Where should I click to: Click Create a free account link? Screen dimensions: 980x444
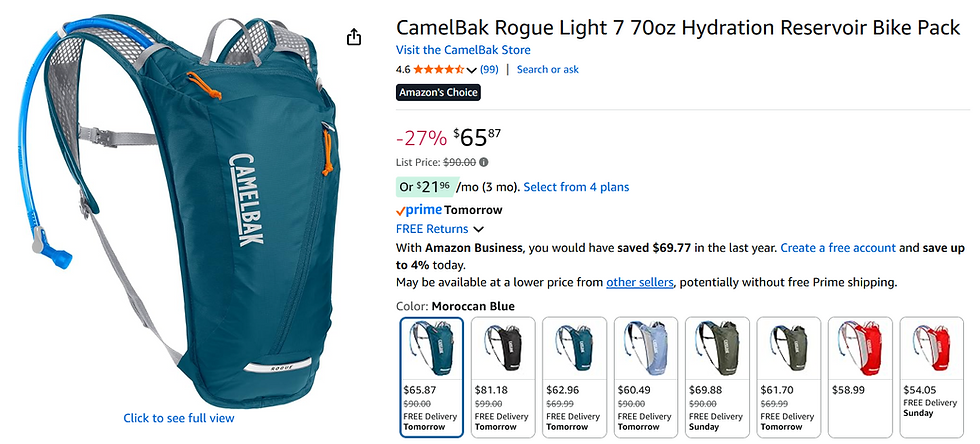(837, 247)
